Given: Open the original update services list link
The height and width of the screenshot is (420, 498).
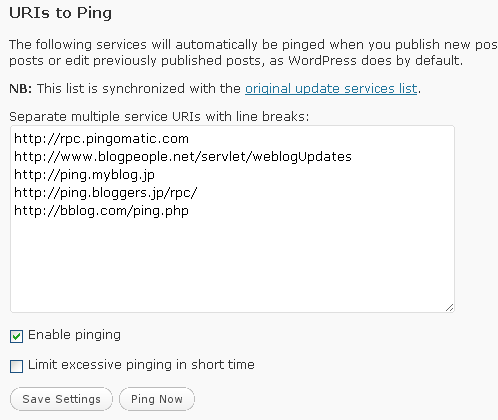Looking at the screenshot, I should tap(331, 89).
